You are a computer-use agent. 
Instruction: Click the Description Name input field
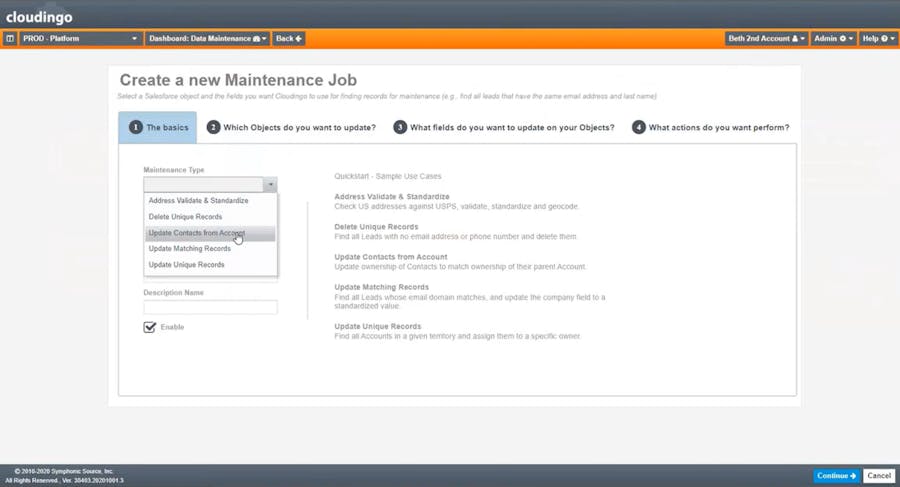(x=210, y=308)
